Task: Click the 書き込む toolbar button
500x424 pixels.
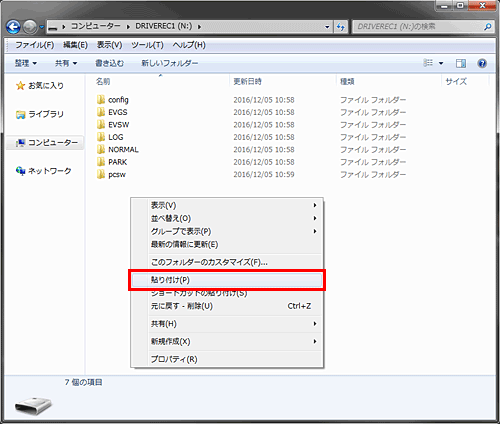Action: [x=110, y=63]
